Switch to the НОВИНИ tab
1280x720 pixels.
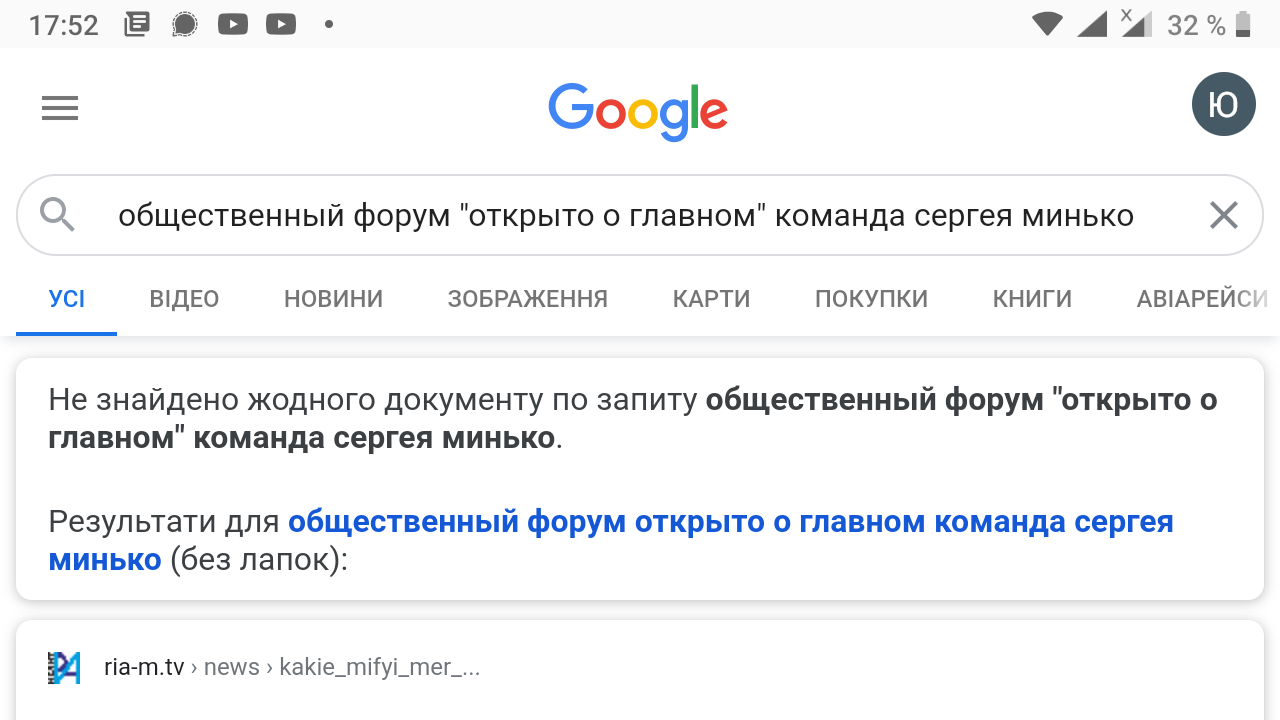tap(333, 298)
